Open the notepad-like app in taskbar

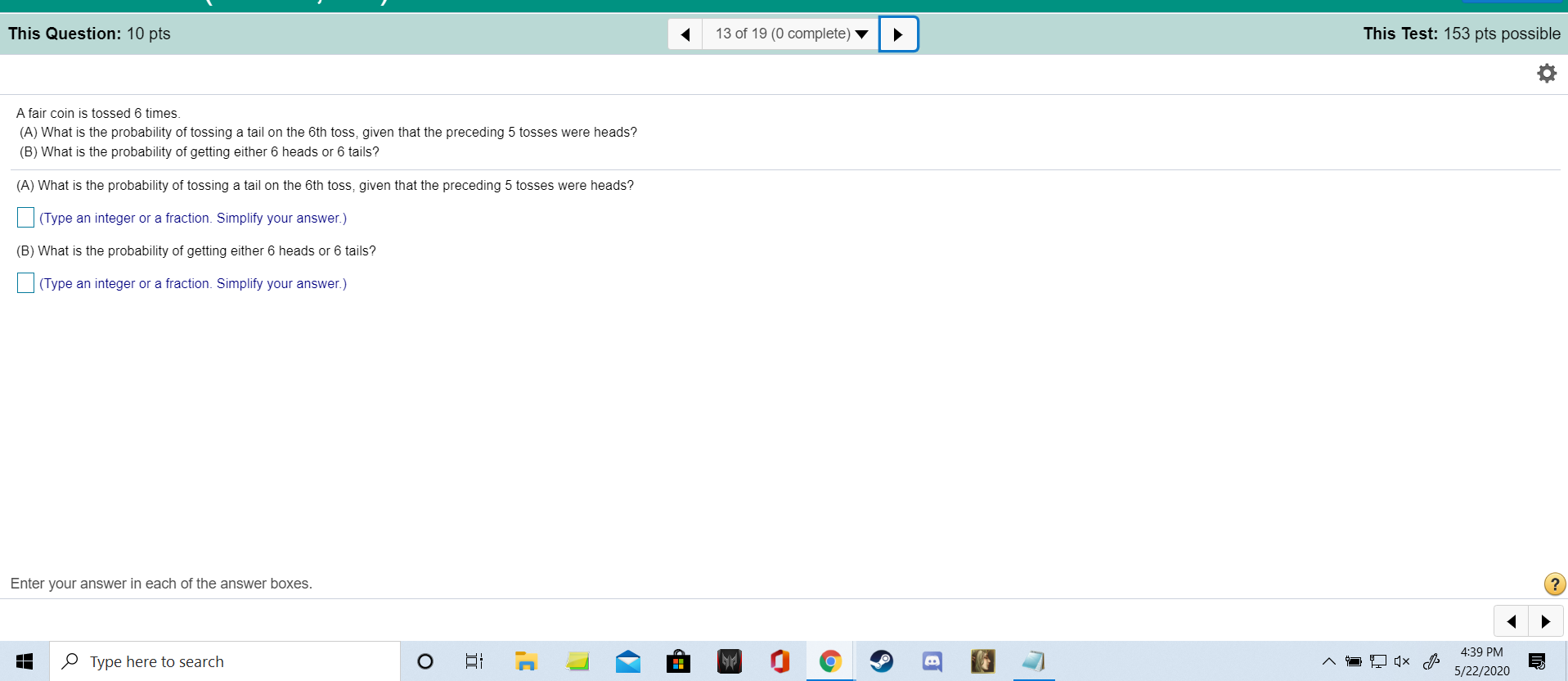(1034, 661)
